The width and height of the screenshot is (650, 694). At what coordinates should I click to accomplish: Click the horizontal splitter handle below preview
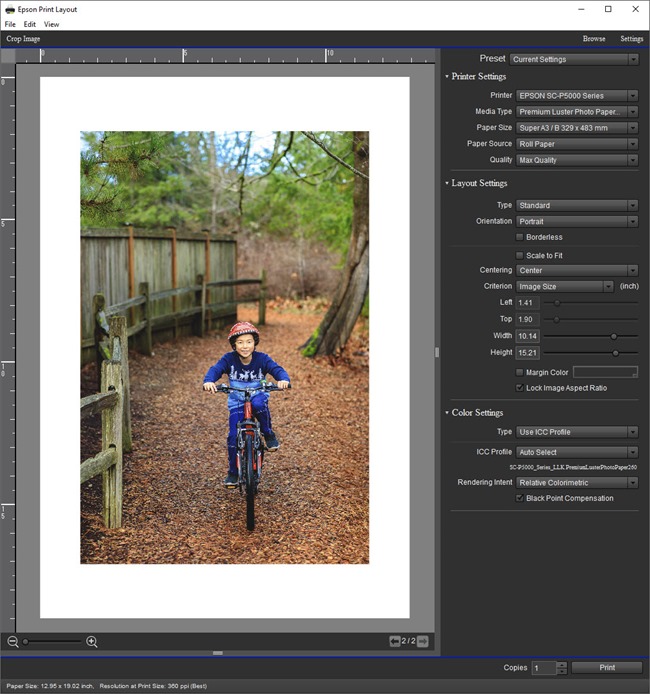click(x=218, y=653)
